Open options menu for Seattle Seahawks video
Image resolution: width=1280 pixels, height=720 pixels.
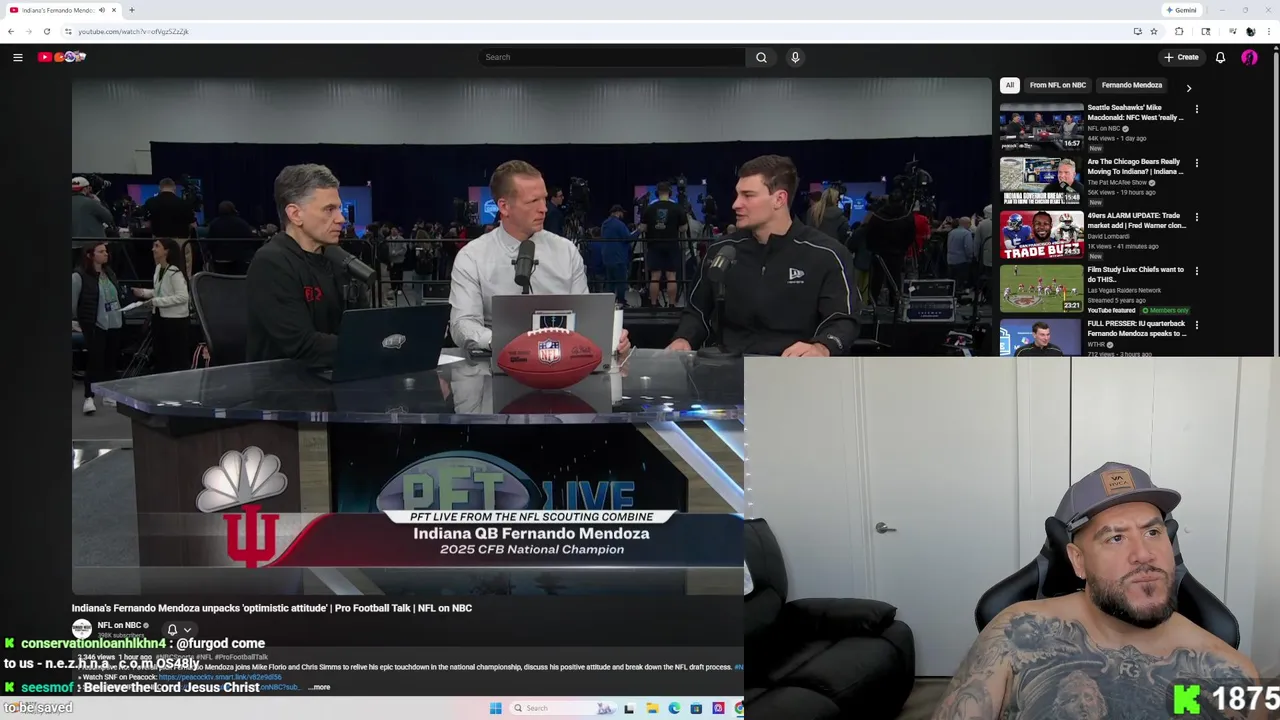1197,109
